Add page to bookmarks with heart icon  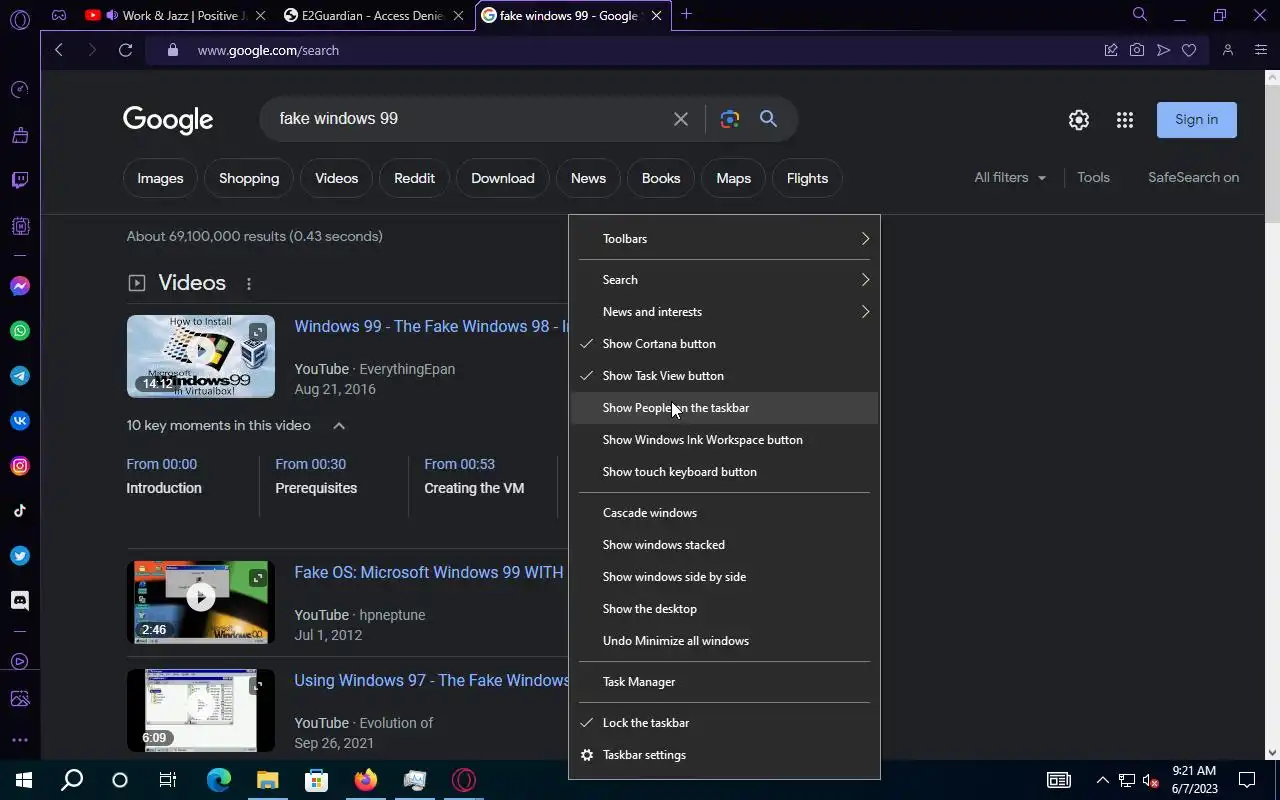tap(1189, 50)
